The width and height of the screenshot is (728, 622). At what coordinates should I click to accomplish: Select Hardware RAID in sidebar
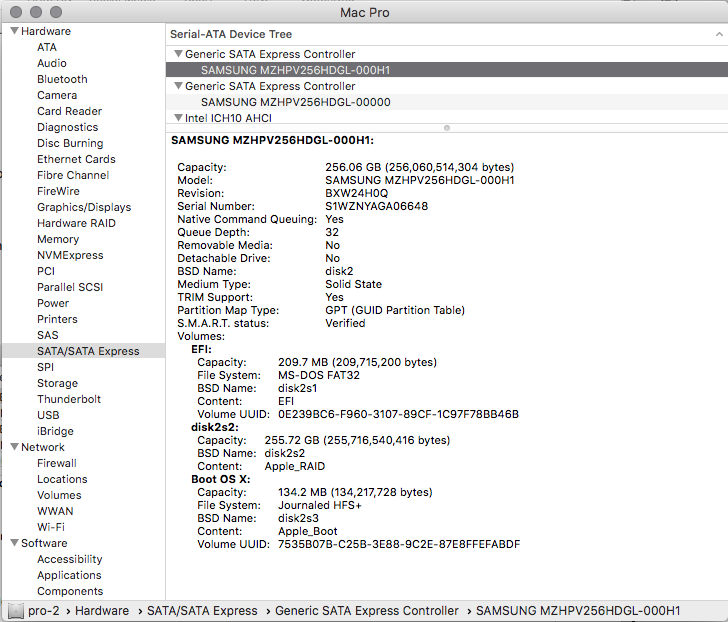[x=76, y=223]
